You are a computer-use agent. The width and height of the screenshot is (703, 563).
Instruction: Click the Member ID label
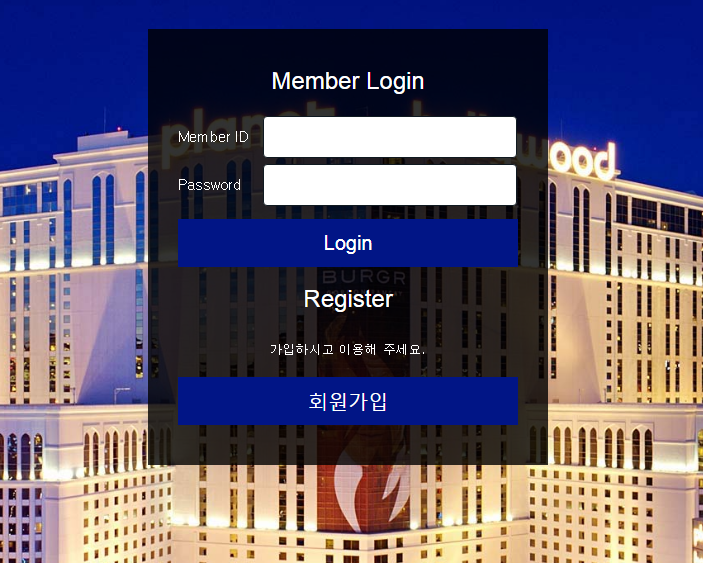[x=213, y=137]
